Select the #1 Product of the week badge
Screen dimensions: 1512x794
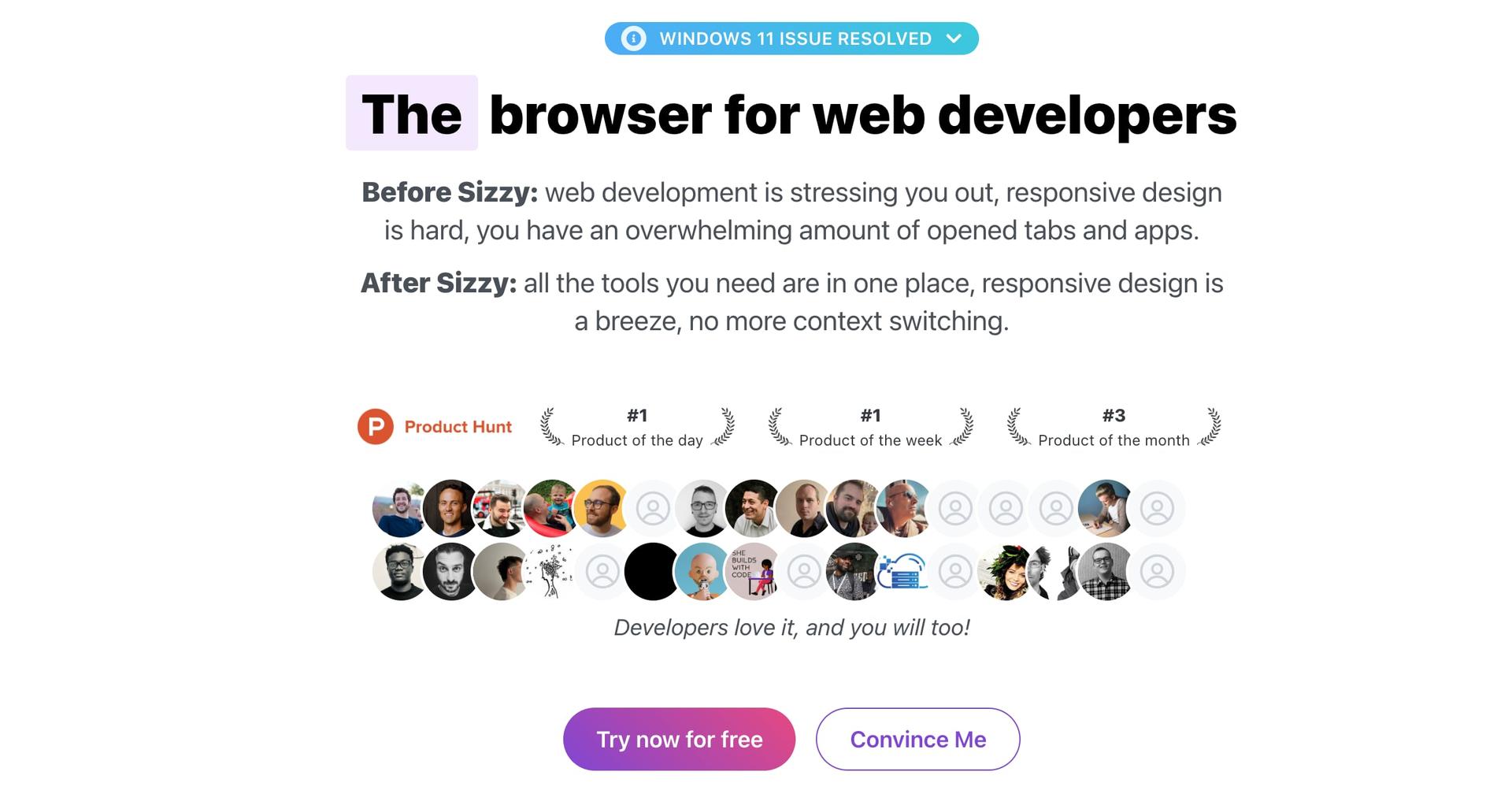[870, 428]
